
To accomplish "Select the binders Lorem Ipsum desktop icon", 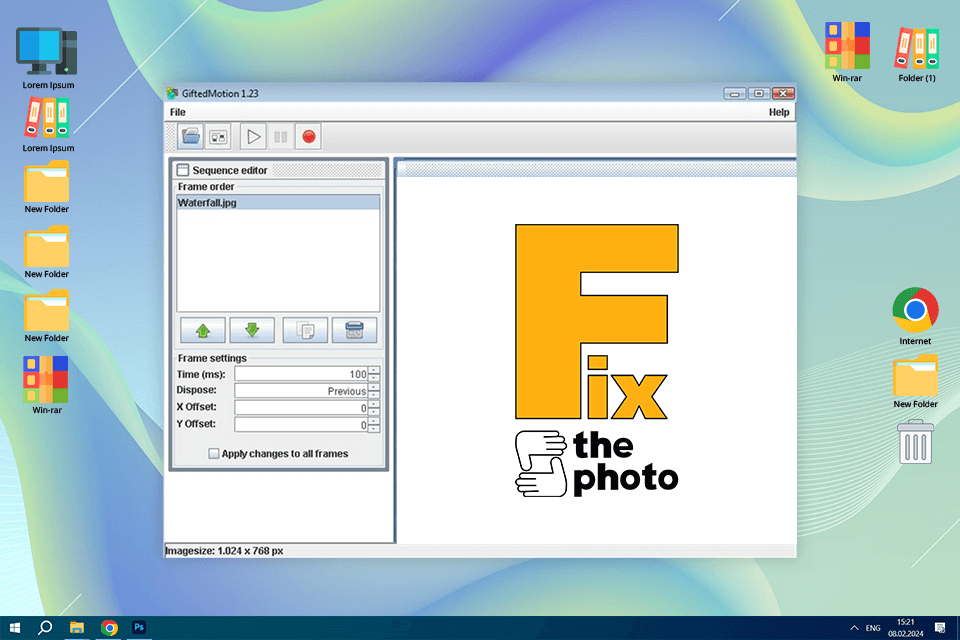I will click(x=48, y=125).
